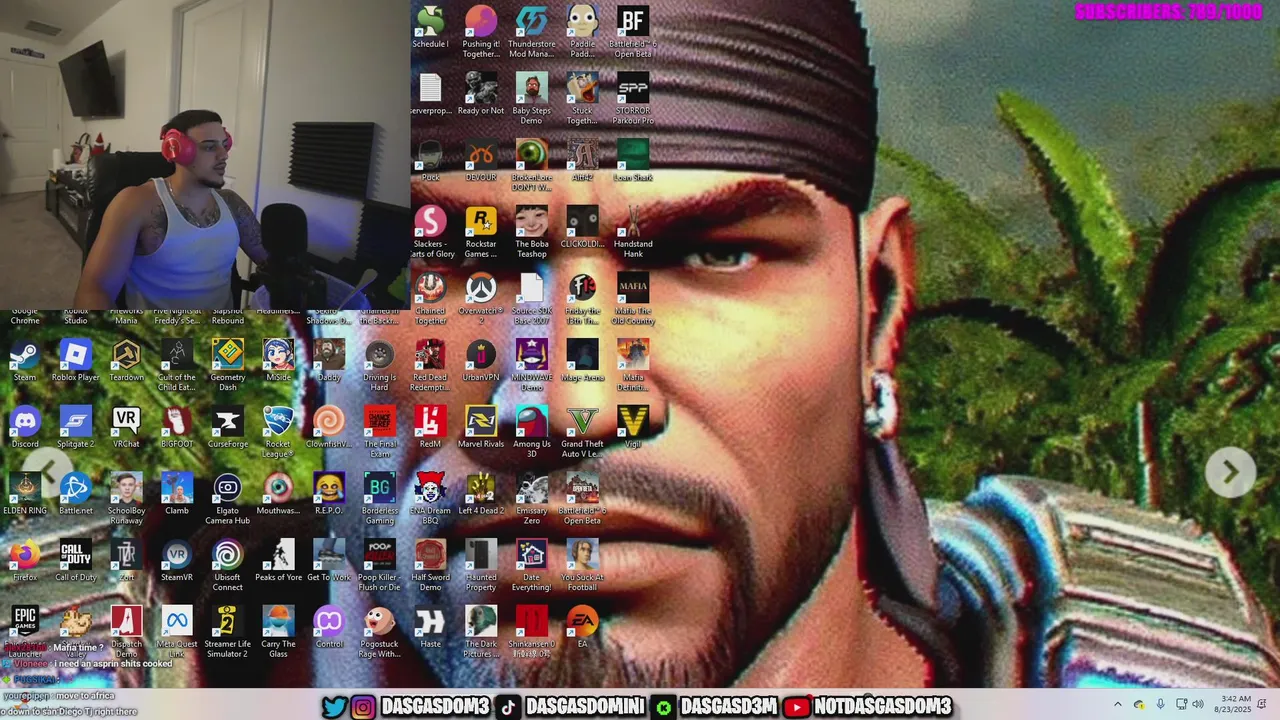Open the taskbar network status icon
This screenshot has width=1280, height=720.
1180,704
